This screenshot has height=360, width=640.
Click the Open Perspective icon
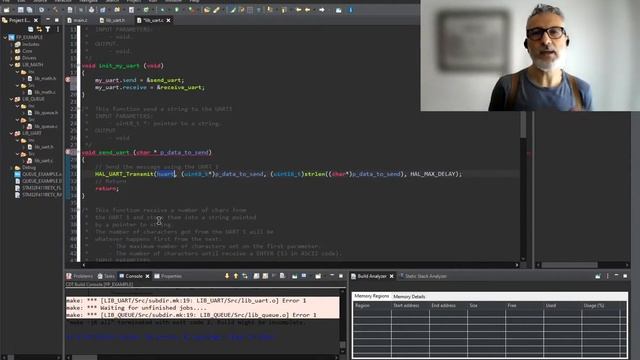[x=338, y=10]
